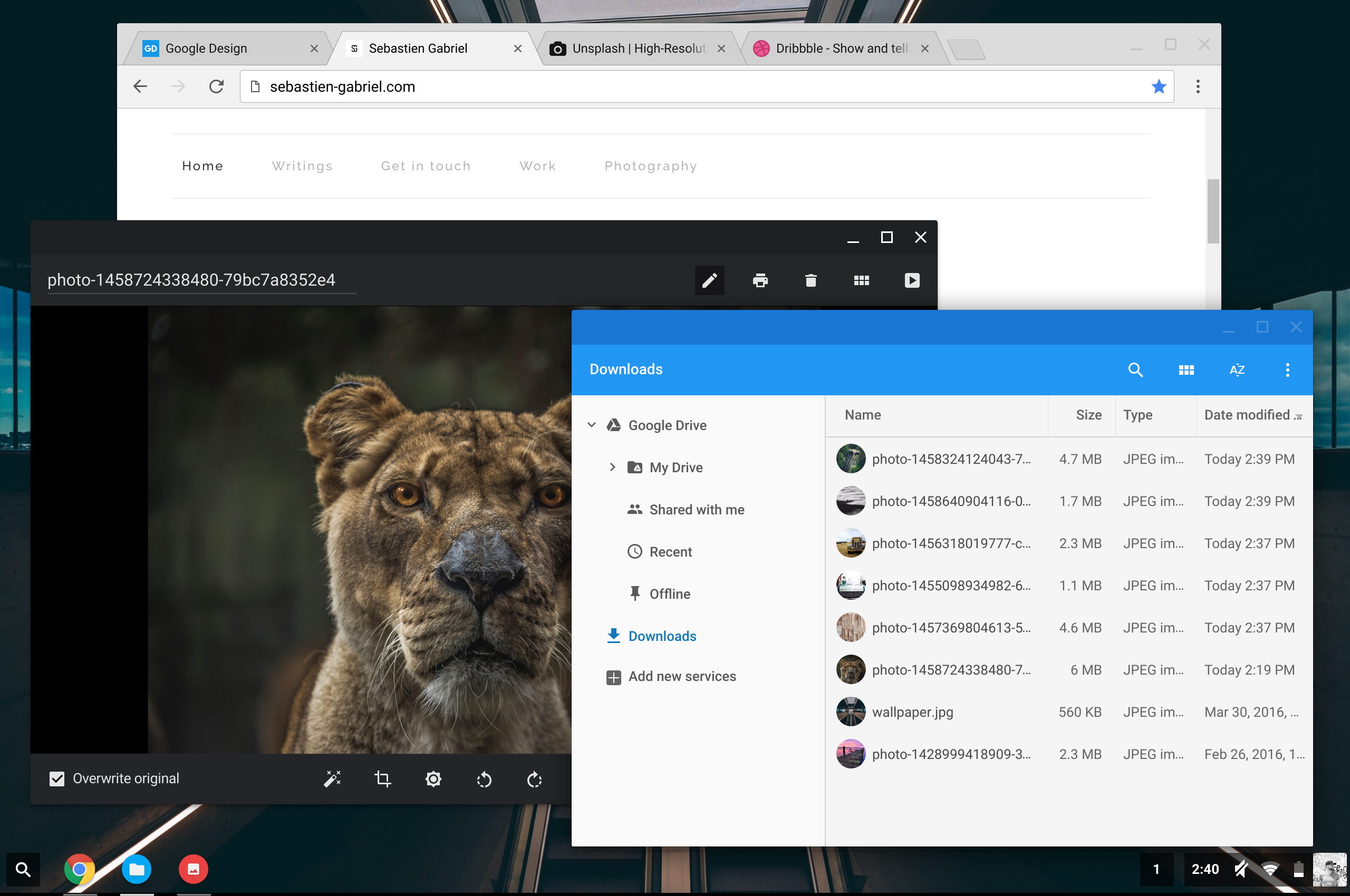The image size is (1350, 896).
Task: Expand the My Drive folder
Action: coord(612,467)
